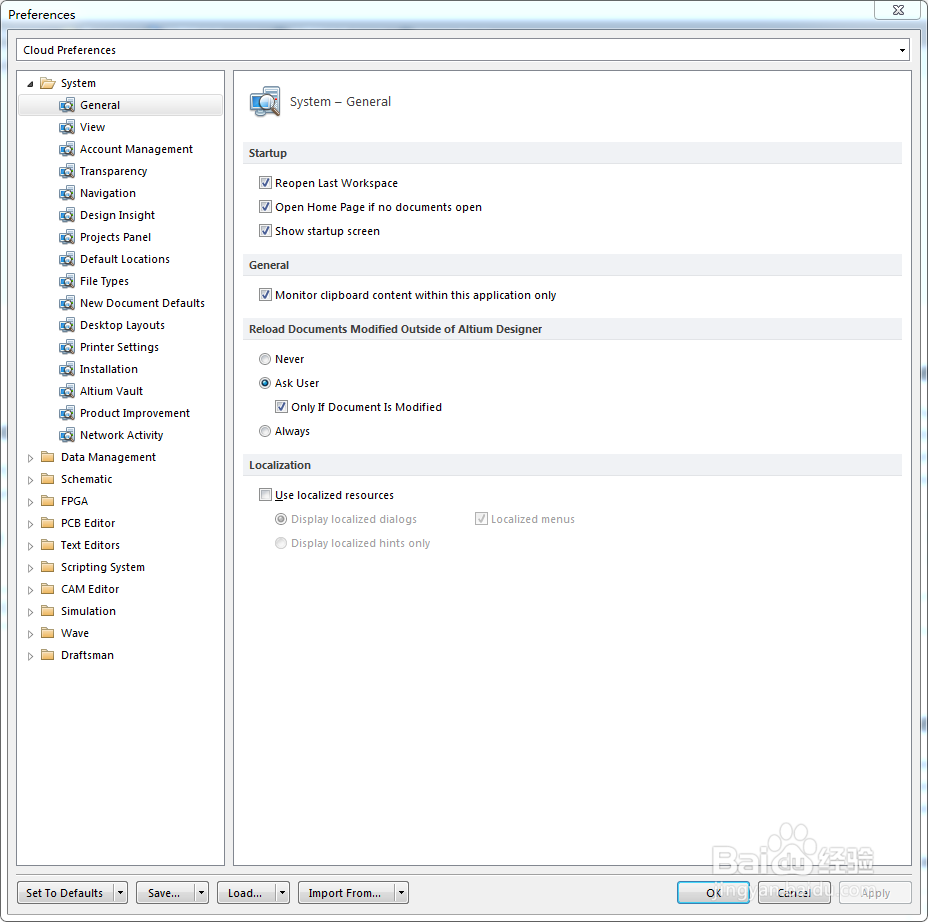Select the Always reload radio button
Screen dimensions: 928x922
[x=265, y=431]
